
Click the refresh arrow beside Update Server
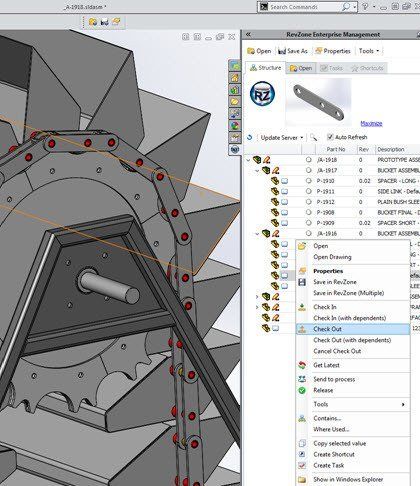(250, 137)
